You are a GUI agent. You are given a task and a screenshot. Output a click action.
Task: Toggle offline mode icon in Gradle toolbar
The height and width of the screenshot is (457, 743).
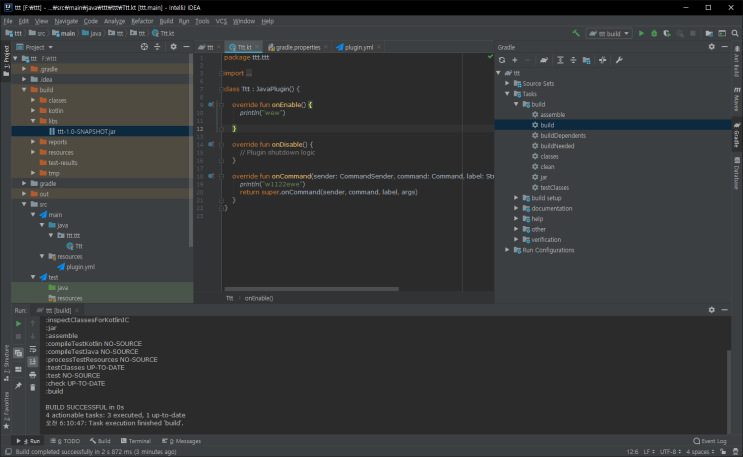pyautogui.click(x=602, y=60)
